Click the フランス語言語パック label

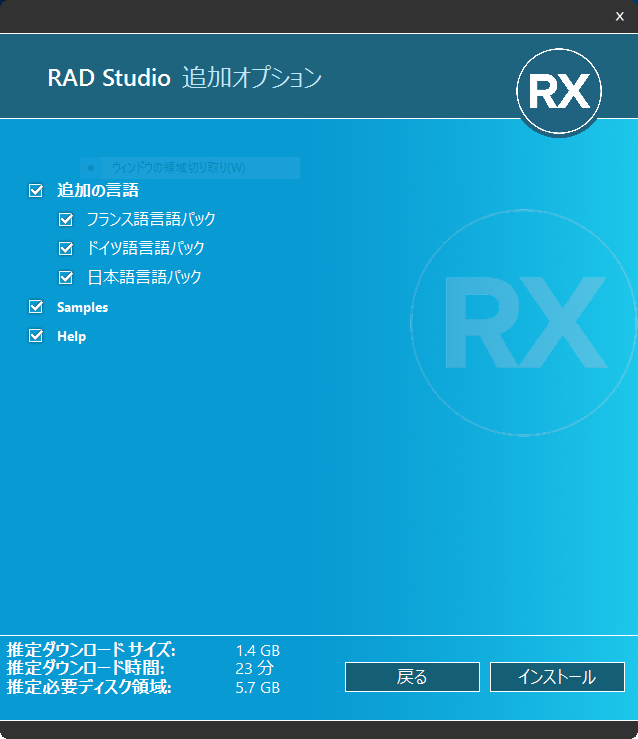[151, 219]
